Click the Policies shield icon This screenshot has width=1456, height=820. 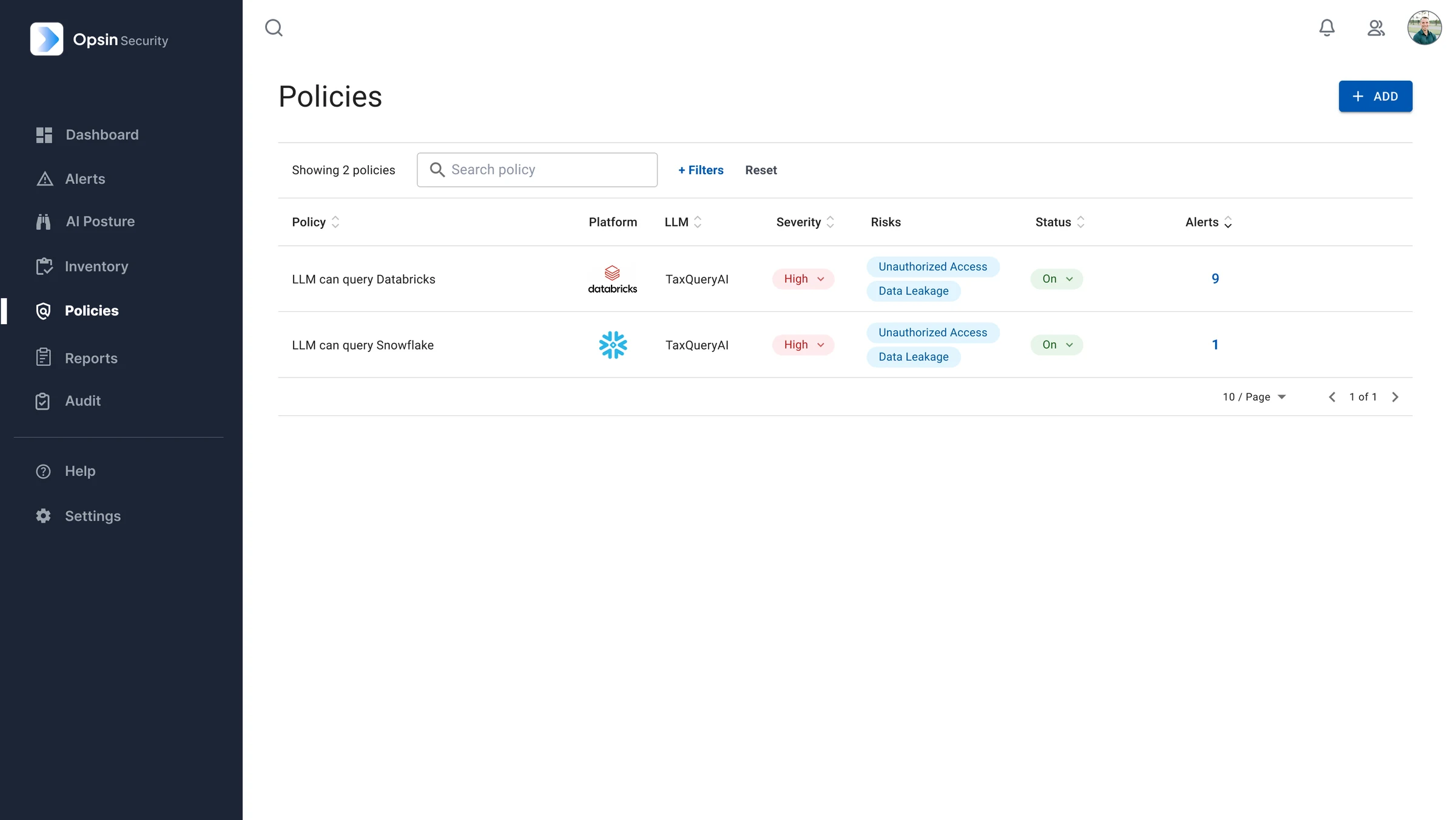(43, 311)
